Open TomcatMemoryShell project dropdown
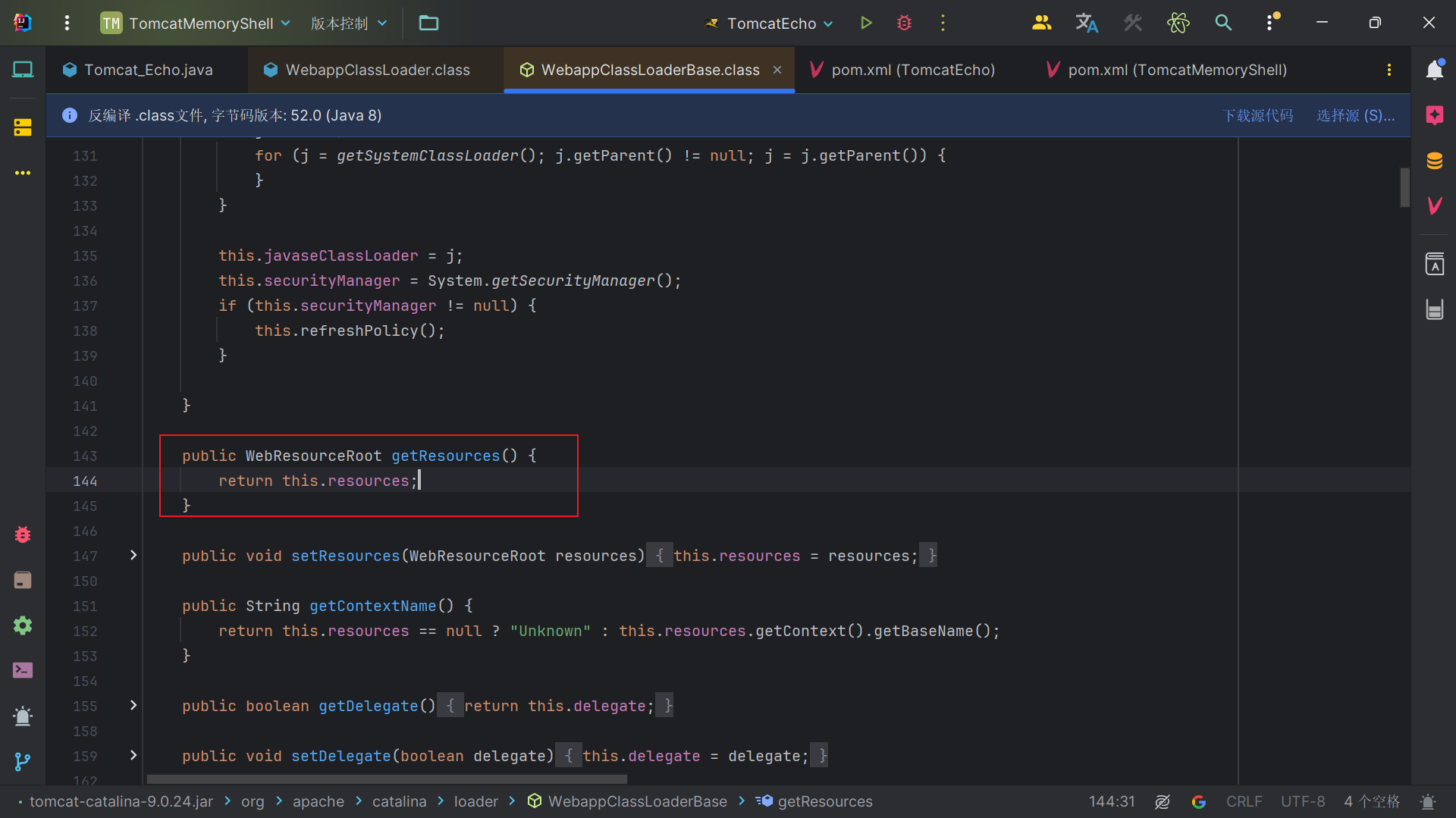The width and height of the screenshot is (1456, 818). [x=196, y=23]
